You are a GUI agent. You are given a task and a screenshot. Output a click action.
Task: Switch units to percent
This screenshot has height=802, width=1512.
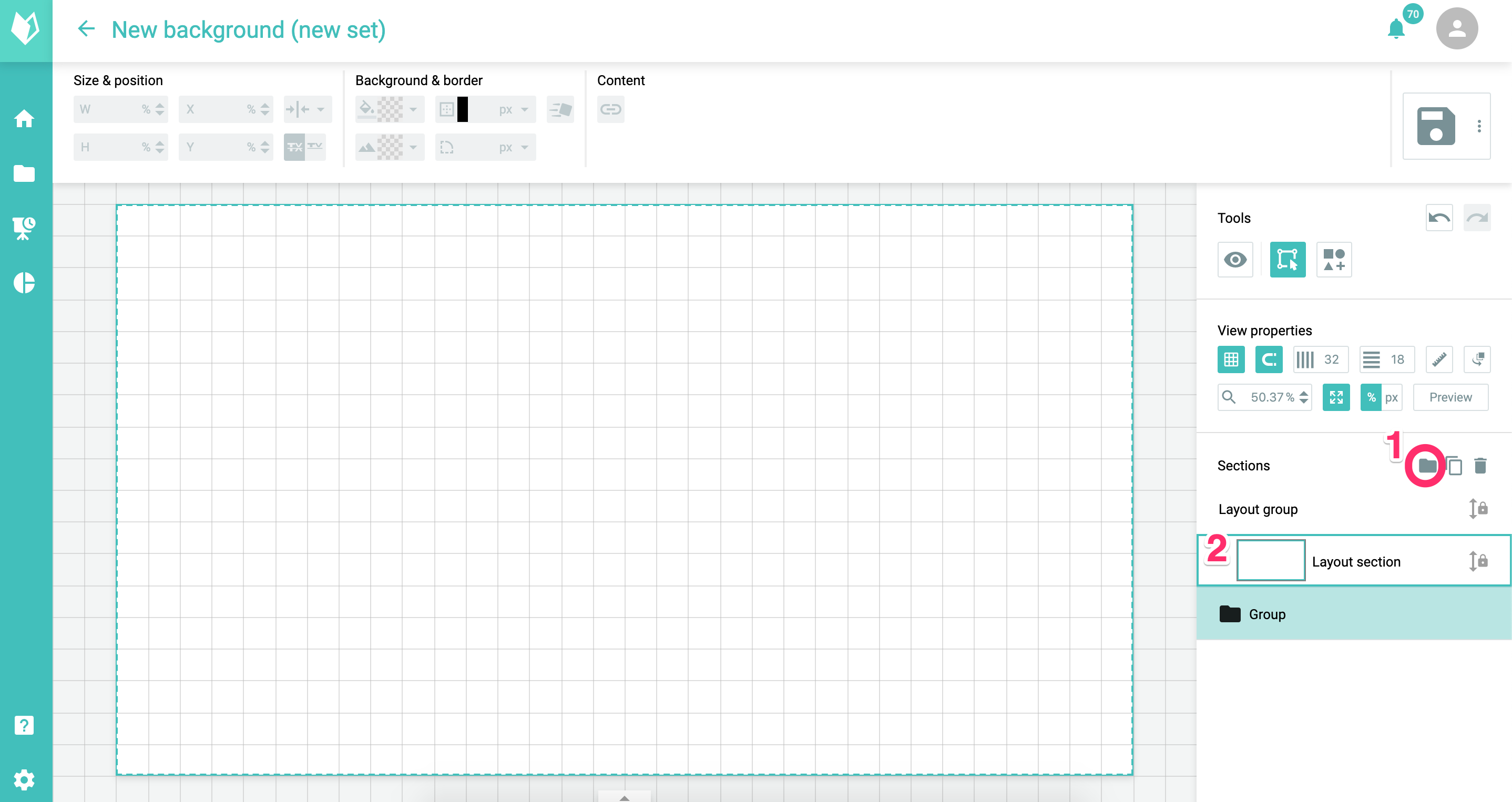1371,397
